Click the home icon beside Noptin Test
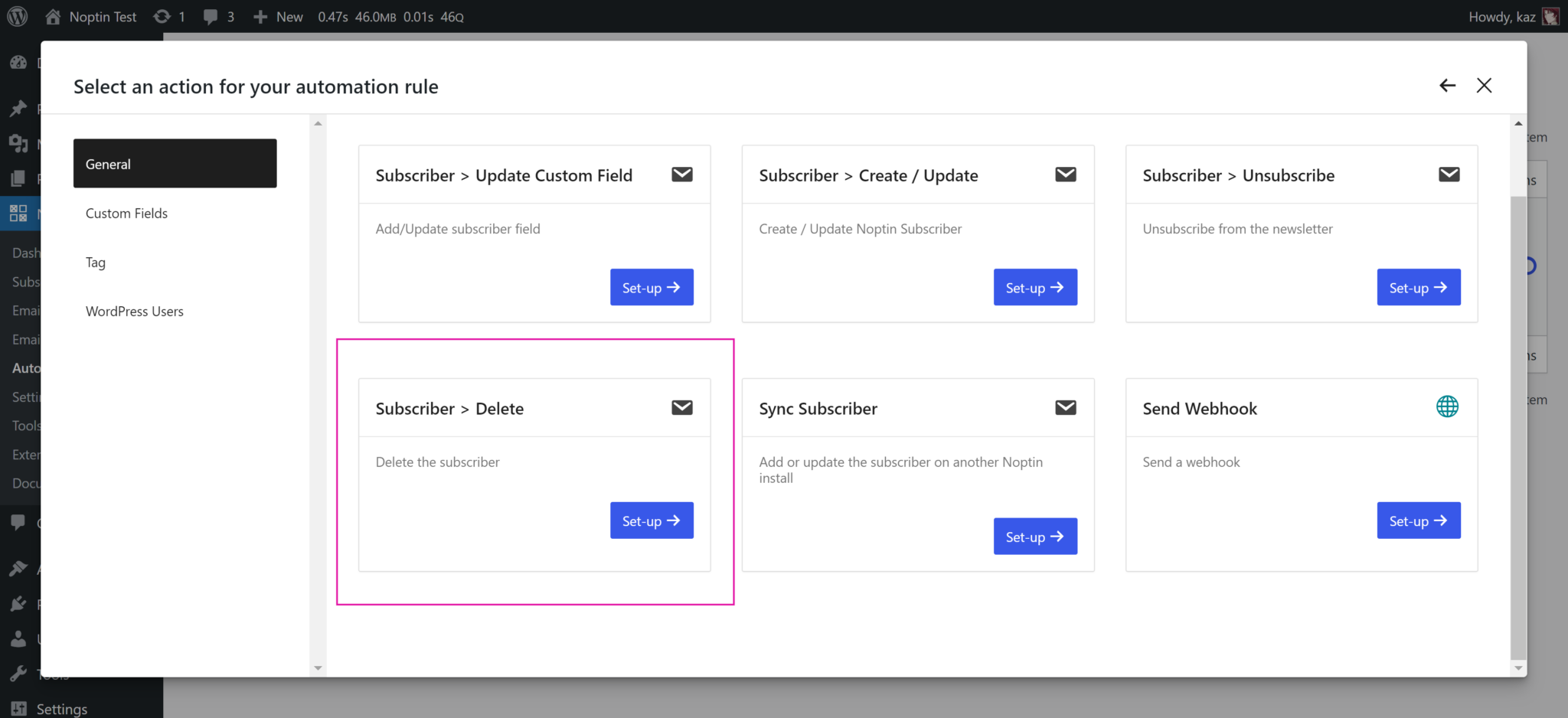The height and width of the screenshot is (718, 1568). click(52, 16)
